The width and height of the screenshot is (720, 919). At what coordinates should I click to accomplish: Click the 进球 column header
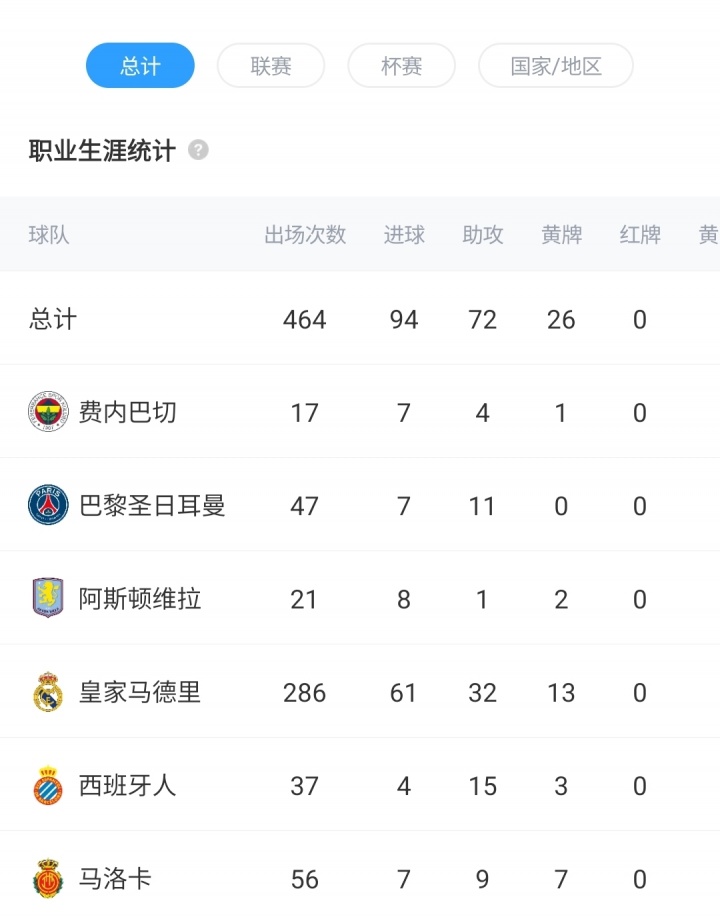pyautogui.click(x=404, y=235)
